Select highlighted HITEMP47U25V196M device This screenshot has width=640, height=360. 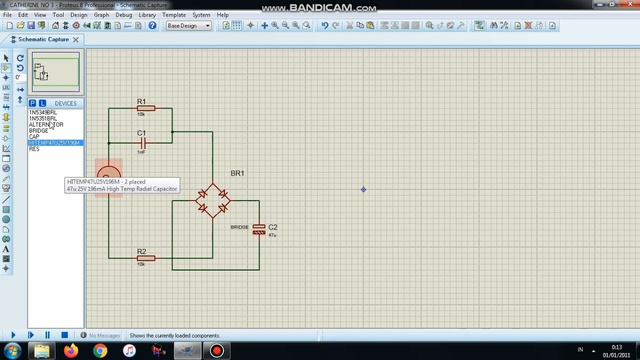pos(56,143)
